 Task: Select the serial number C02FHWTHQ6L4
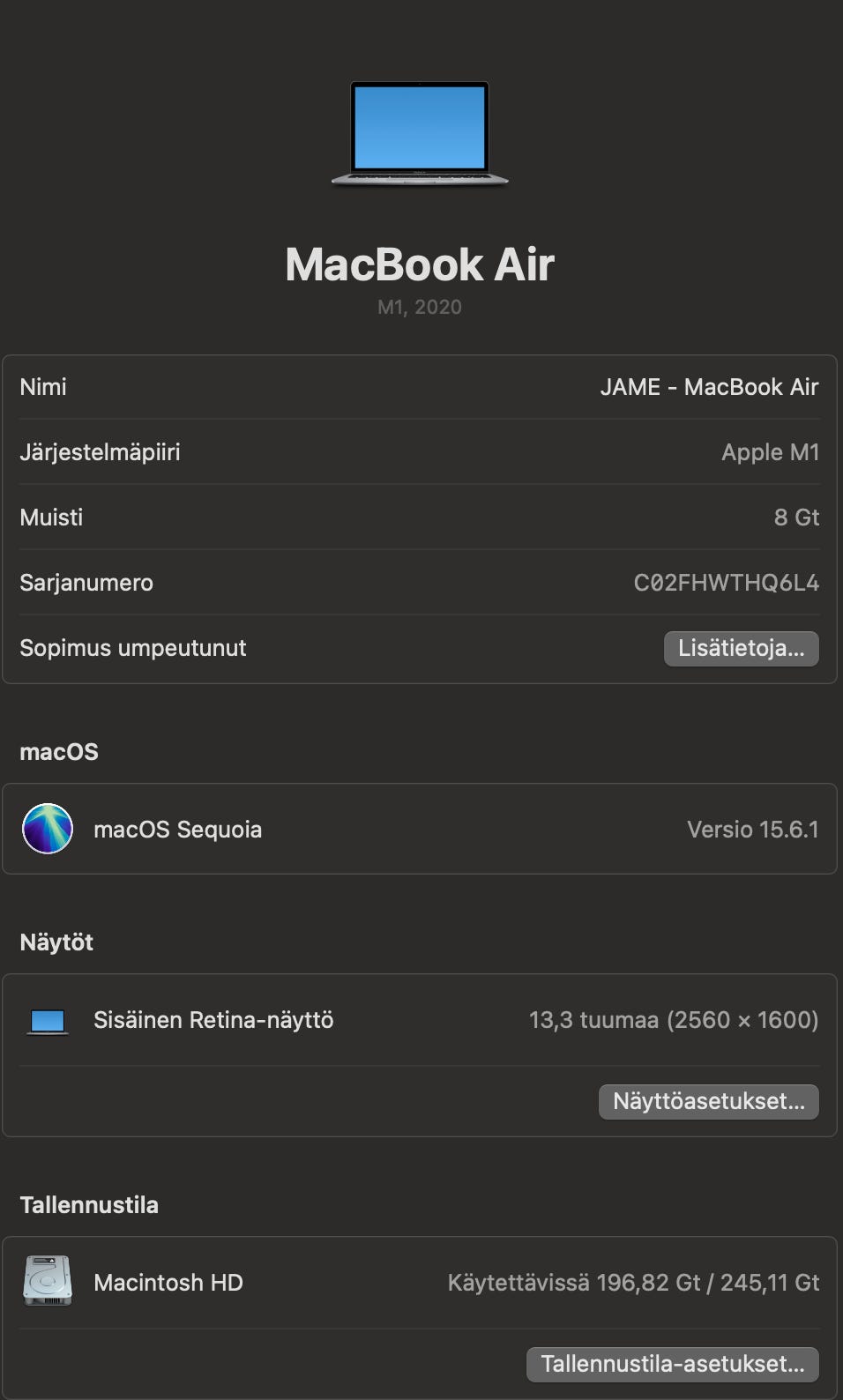(x=726, y=583)
